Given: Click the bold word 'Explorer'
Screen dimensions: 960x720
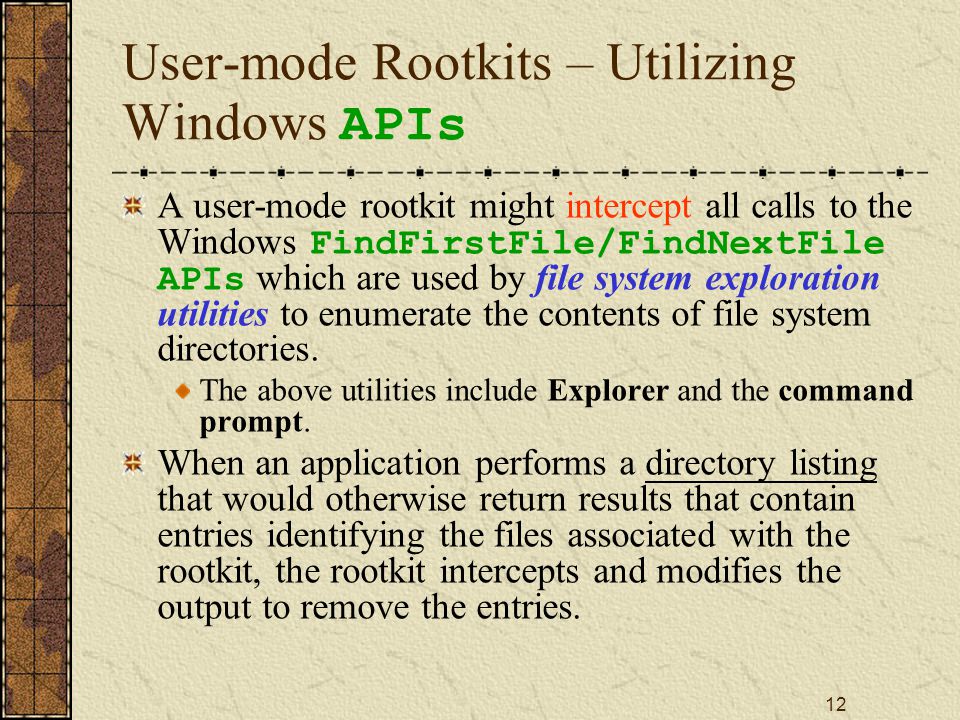Looking at the screenshot, I should tap(607, 391).
